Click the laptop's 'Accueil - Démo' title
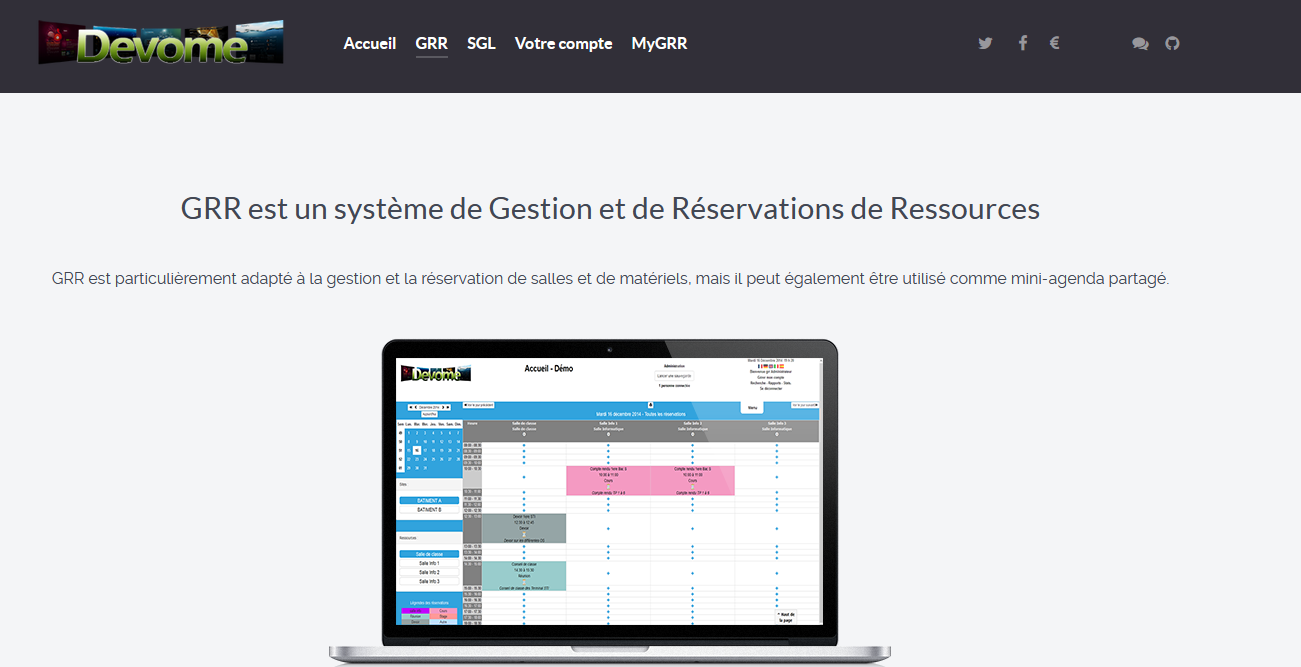The height and width of the screenshot is (667, 1301). 549,368
